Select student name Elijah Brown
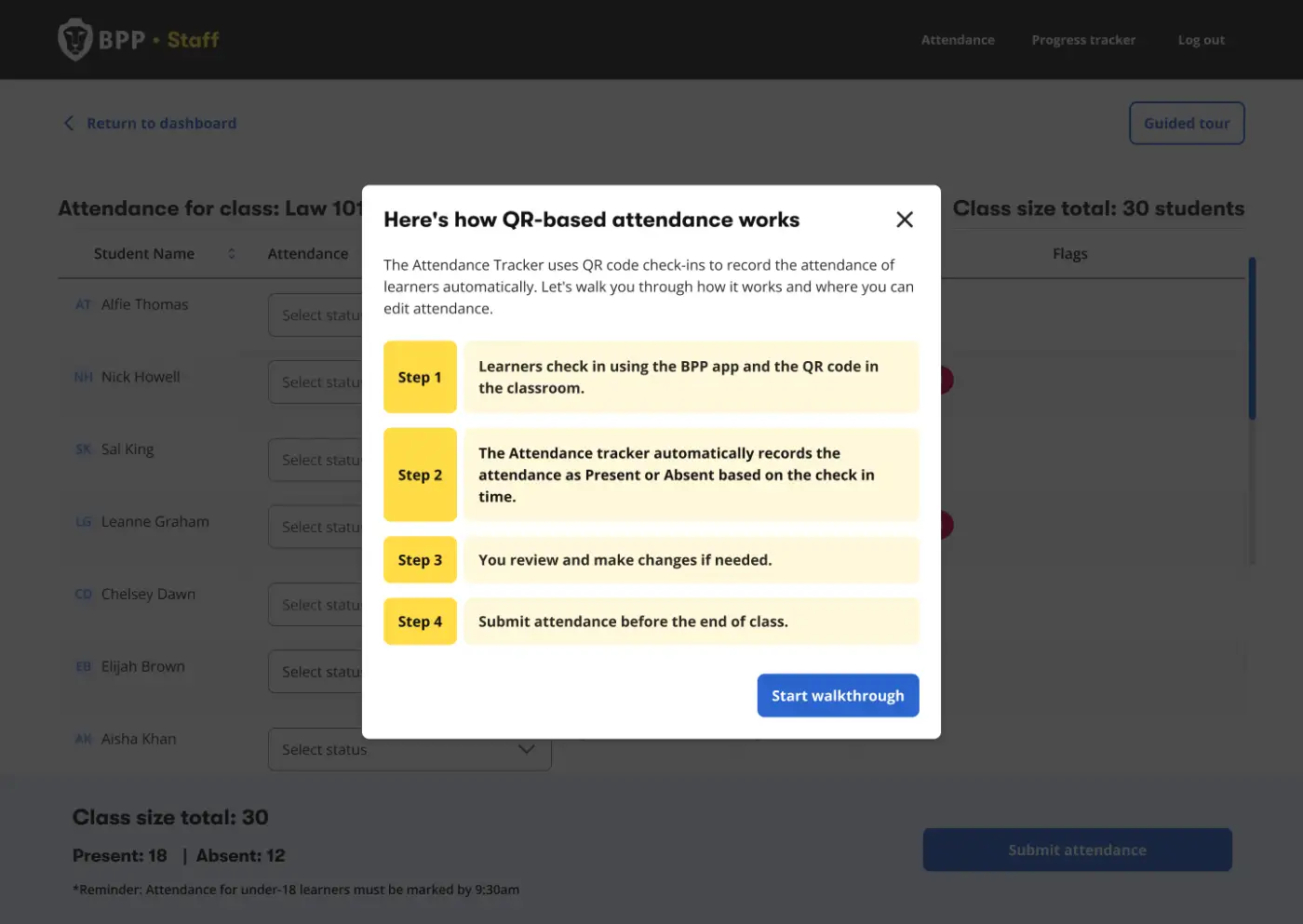 tap(142, 667)
